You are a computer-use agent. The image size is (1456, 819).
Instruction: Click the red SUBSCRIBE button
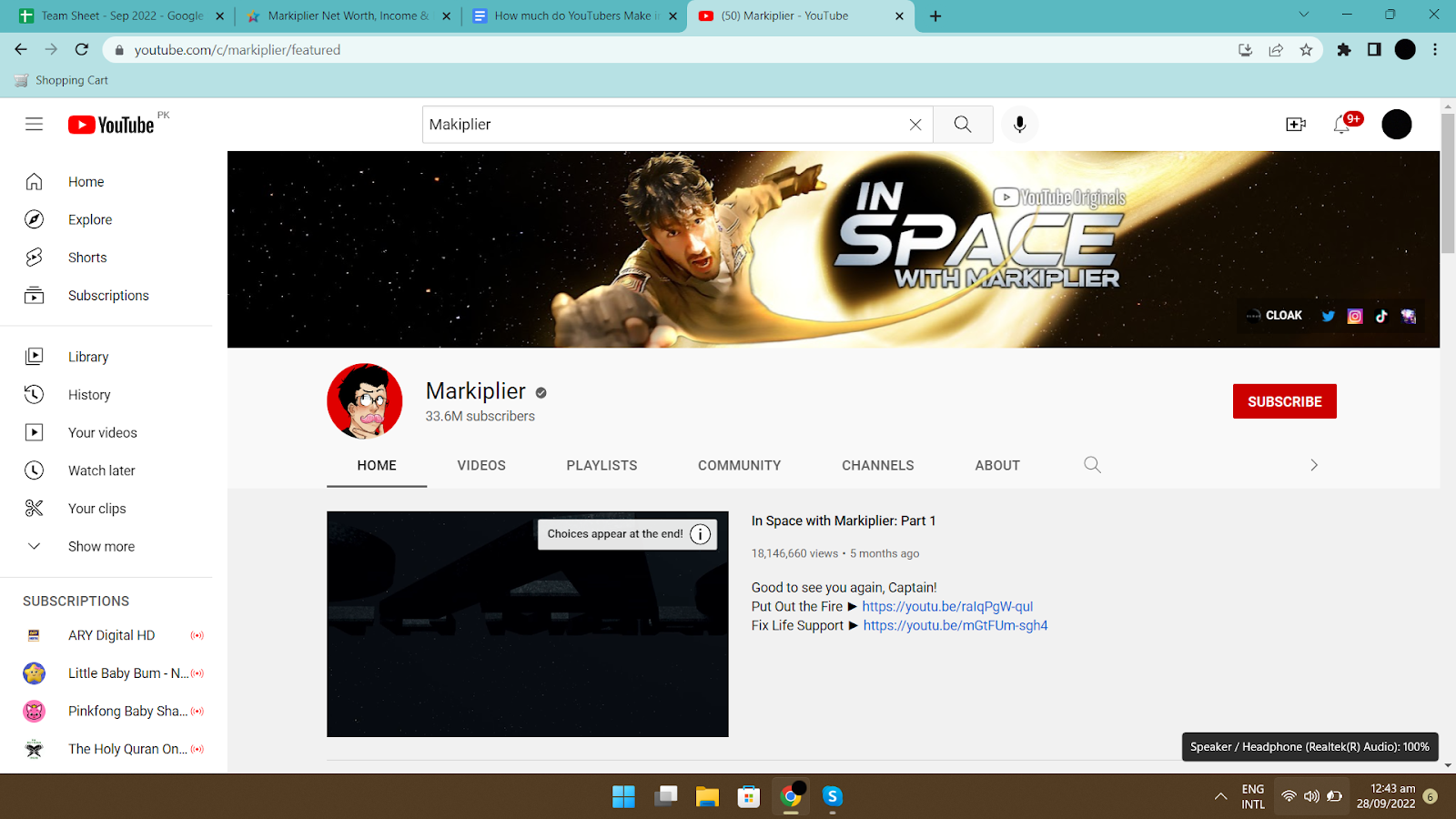tap(1285, 401)
